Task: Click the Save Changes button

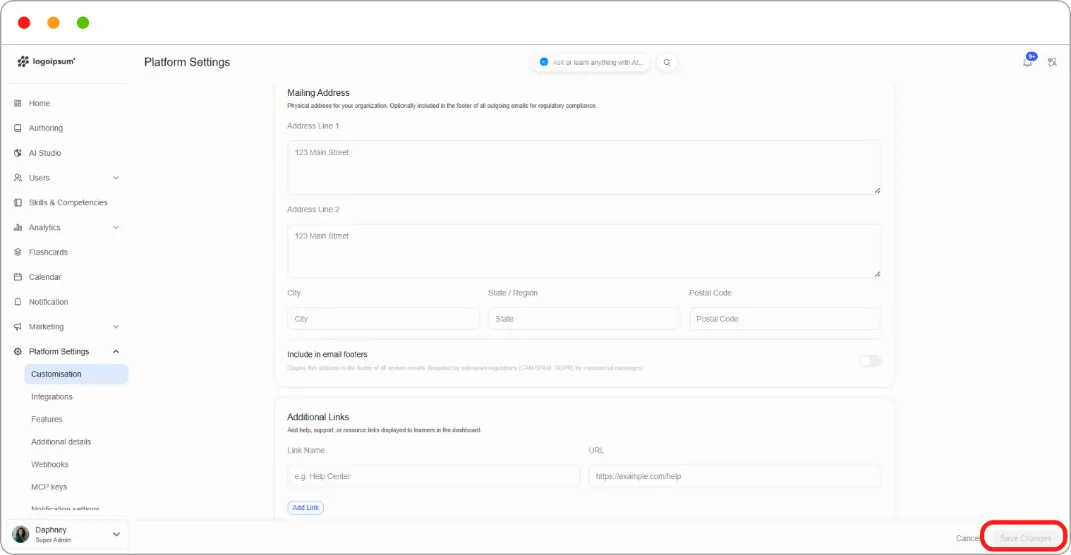Action: (1025, 539)
